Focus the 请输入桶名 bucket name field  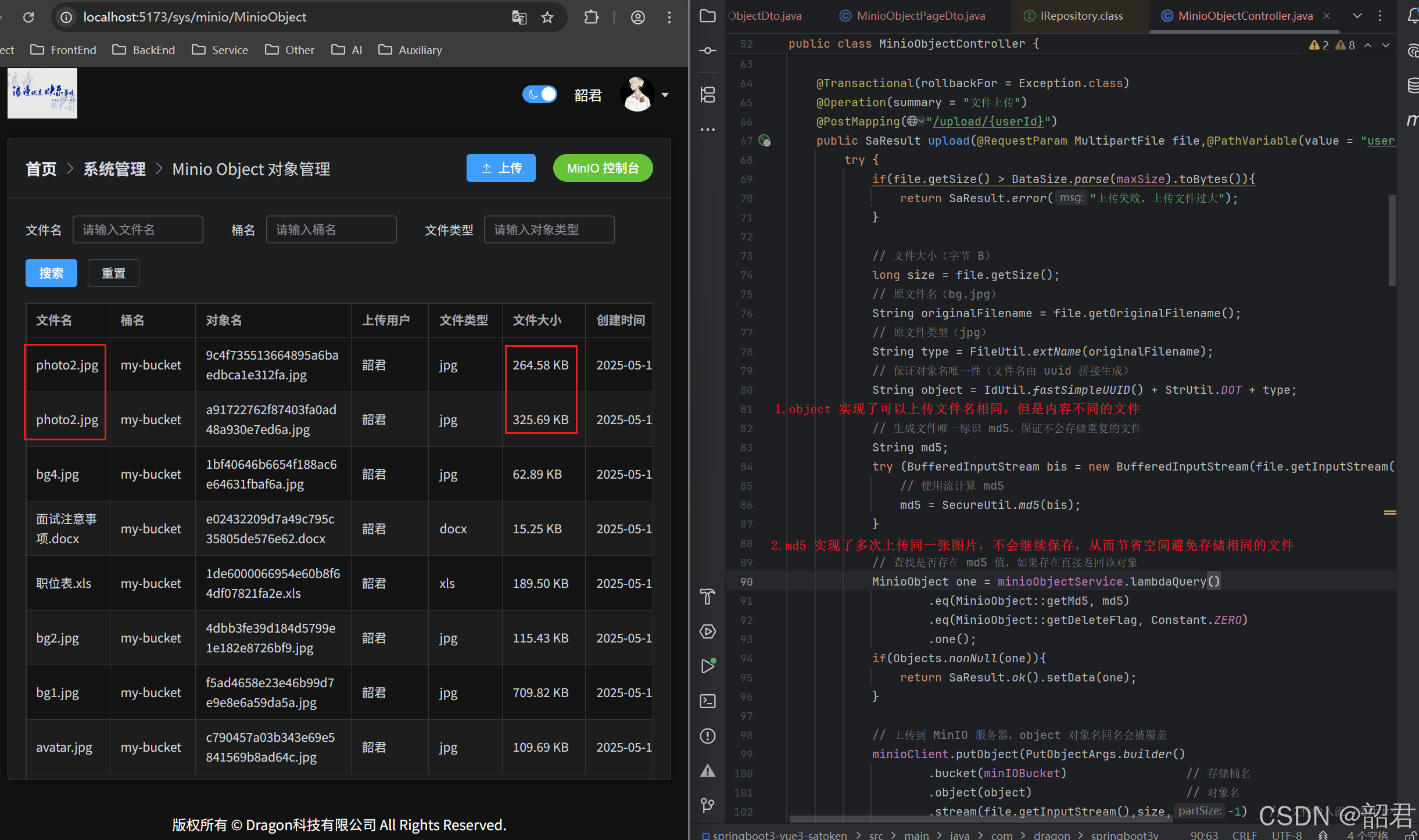click(x=331, y=229)
